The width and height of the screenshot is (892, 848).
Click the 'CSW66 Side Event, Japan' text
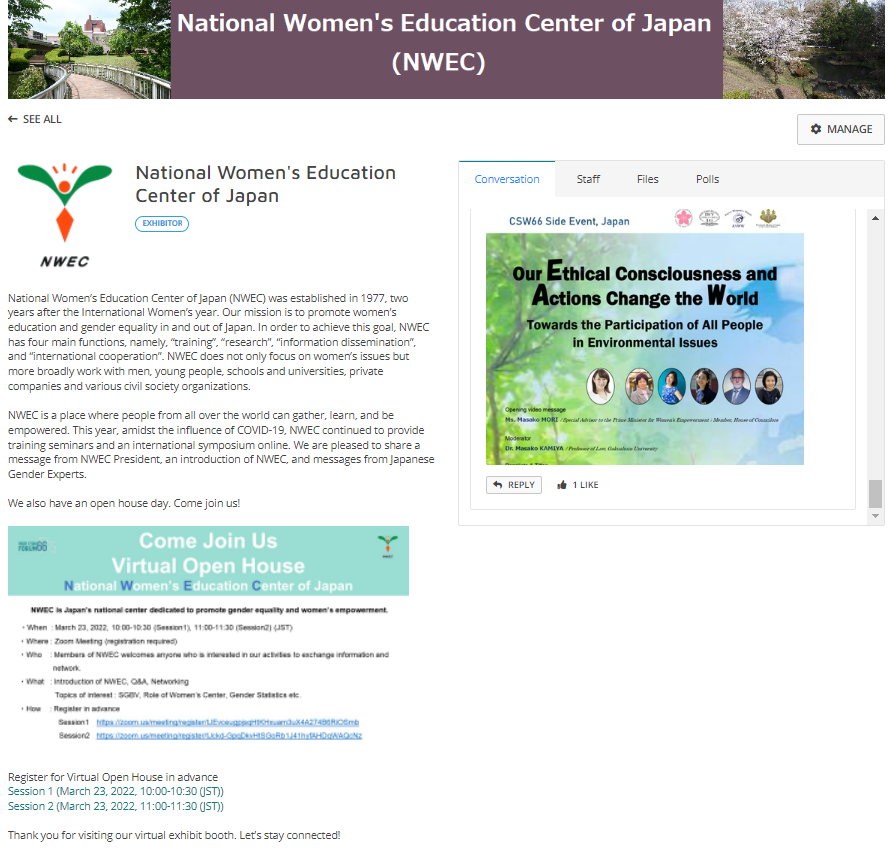tap(569, 221)
